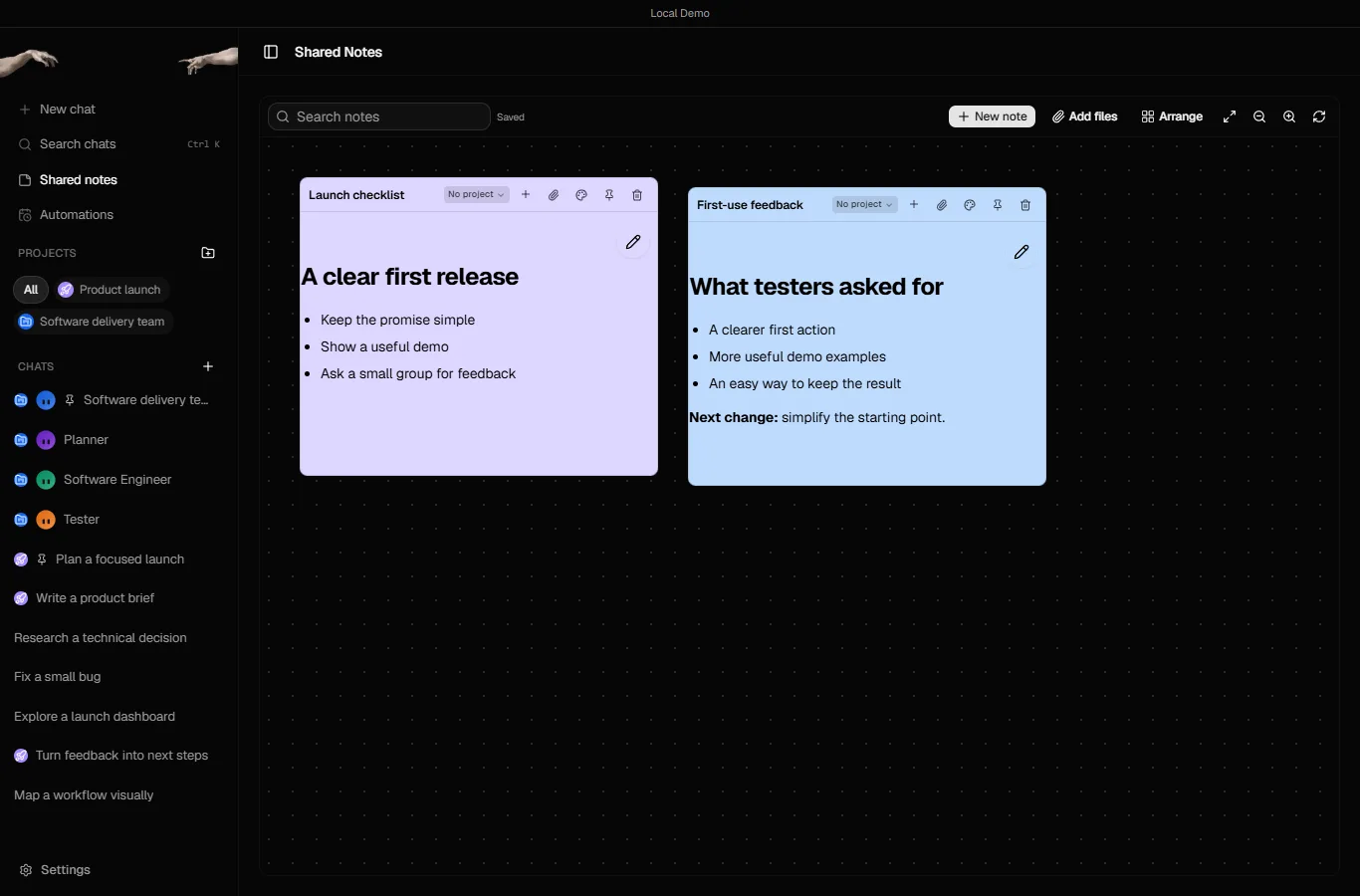Open Plan a focused launch chat

coord(118,560)
